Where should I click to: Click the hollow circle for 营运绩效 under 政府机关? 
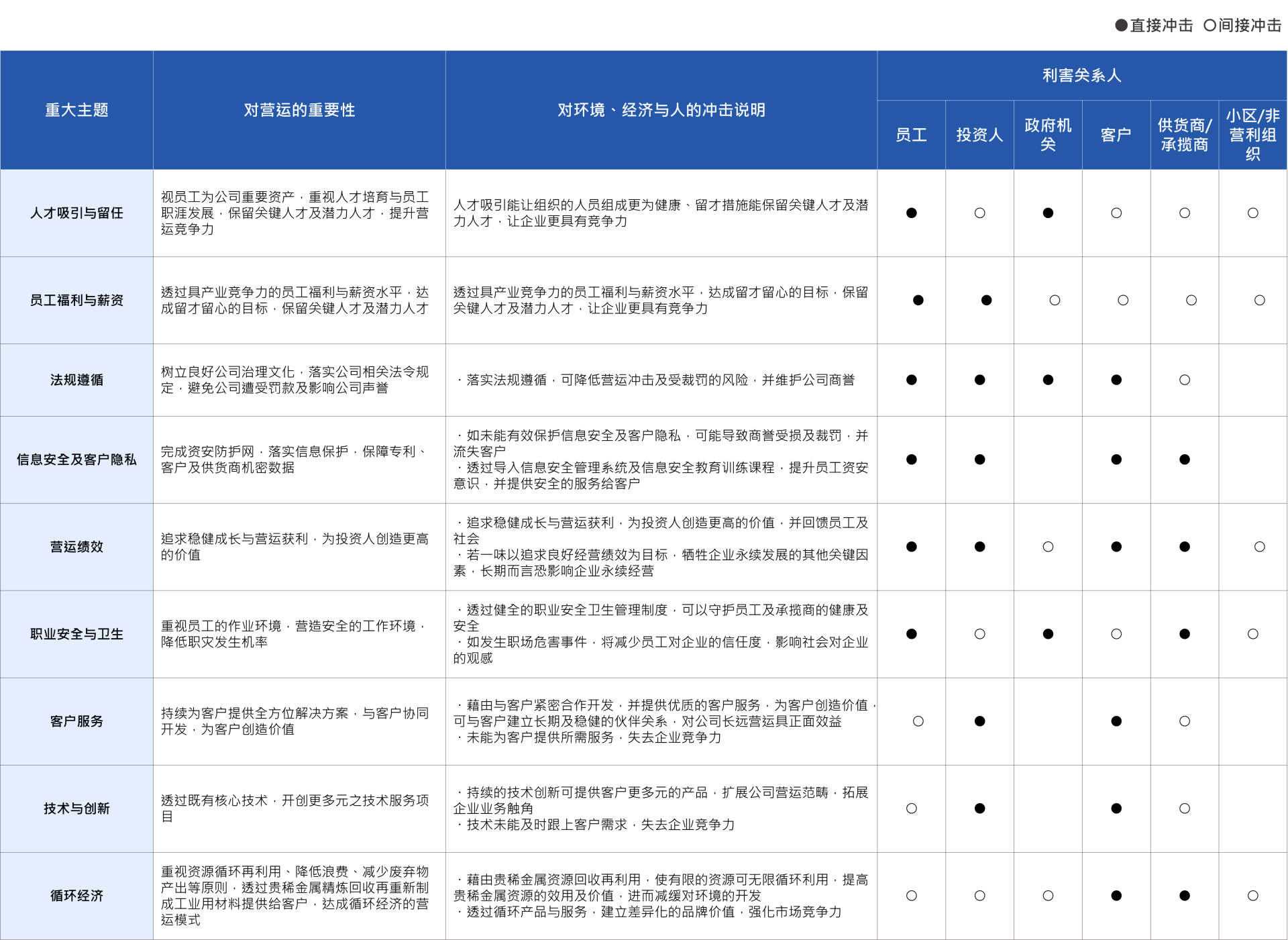1048,547
